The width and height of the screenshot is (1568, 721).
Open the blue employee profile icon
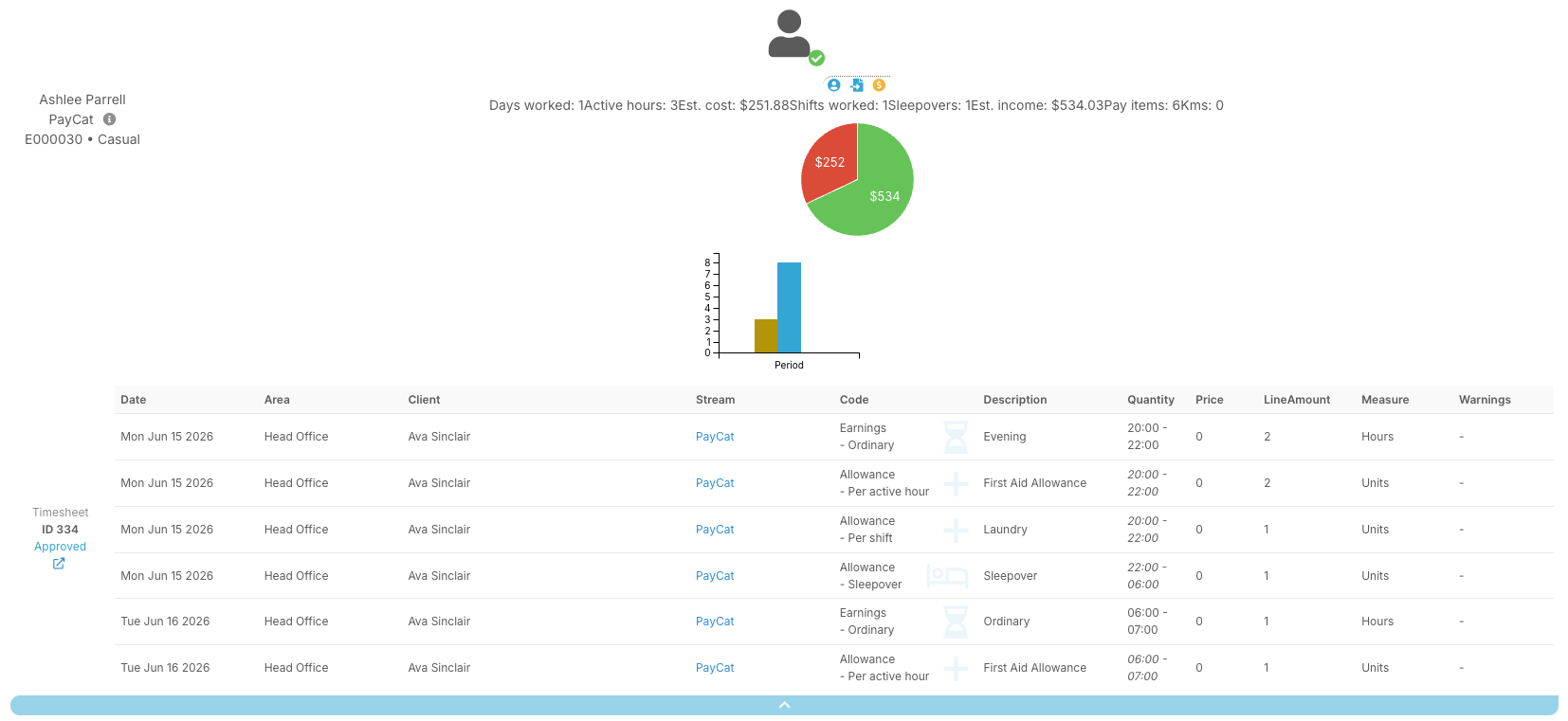coord(834,85)
